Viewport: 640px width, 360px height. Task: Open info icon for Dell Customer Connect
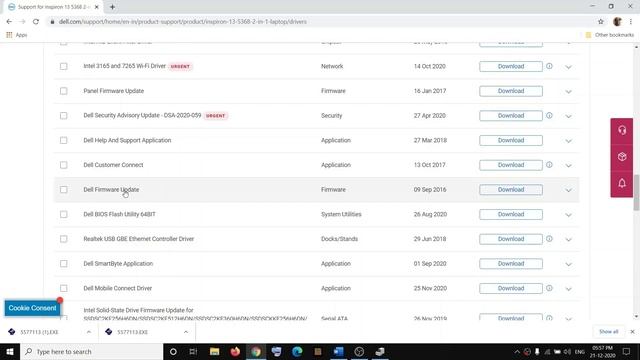click(549, 165)
